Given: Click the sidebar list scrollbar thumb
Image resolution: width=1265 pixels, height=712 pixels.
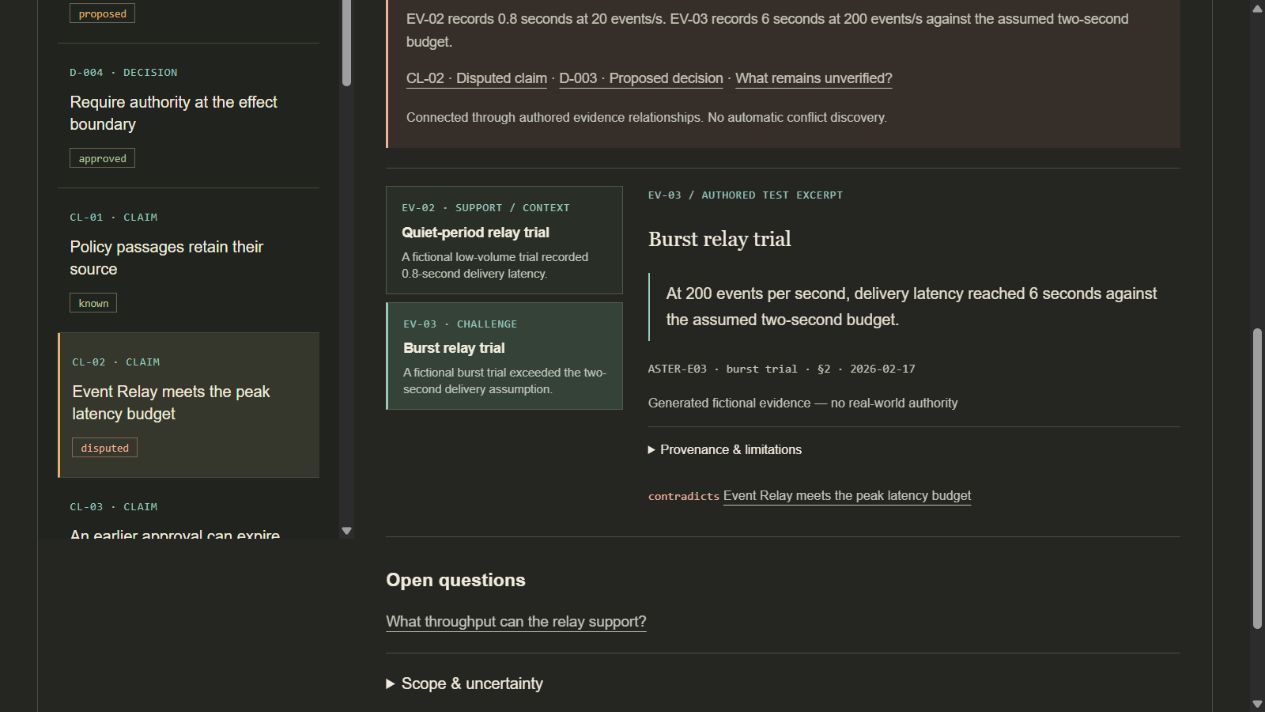Looking at the screenshot, I should point(347,43).
